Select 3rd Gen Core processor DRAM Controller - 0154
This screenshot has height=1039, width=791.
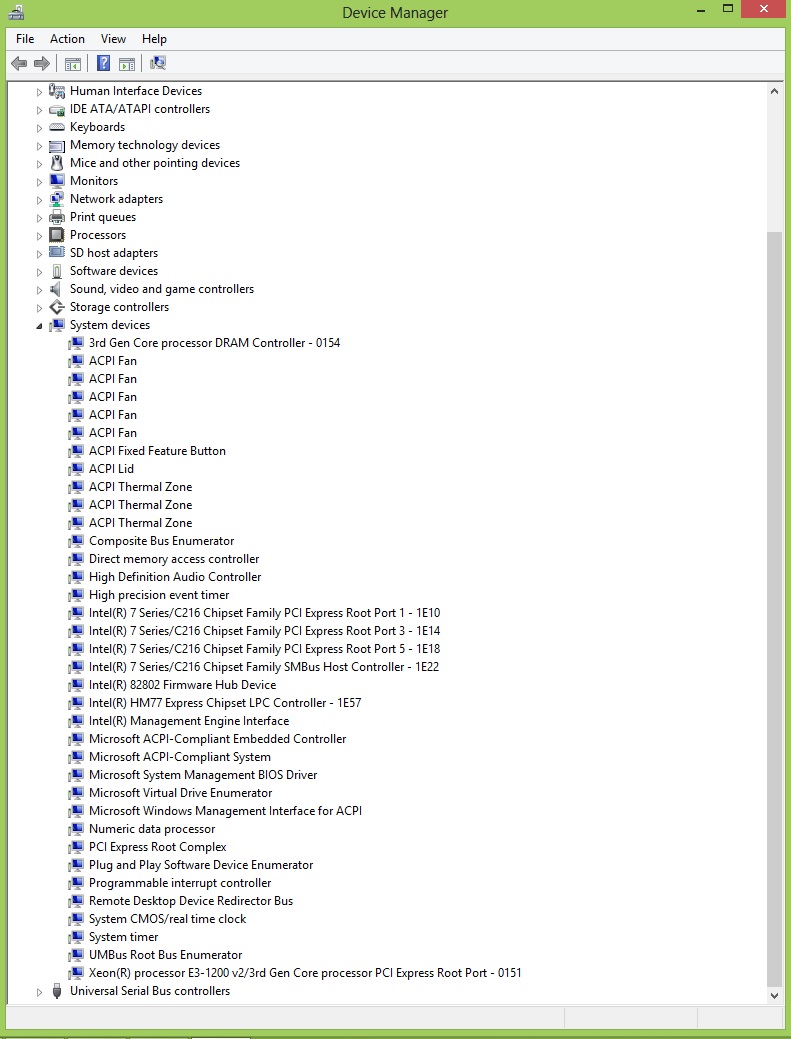pyautogui.click(x=215, y=343)
